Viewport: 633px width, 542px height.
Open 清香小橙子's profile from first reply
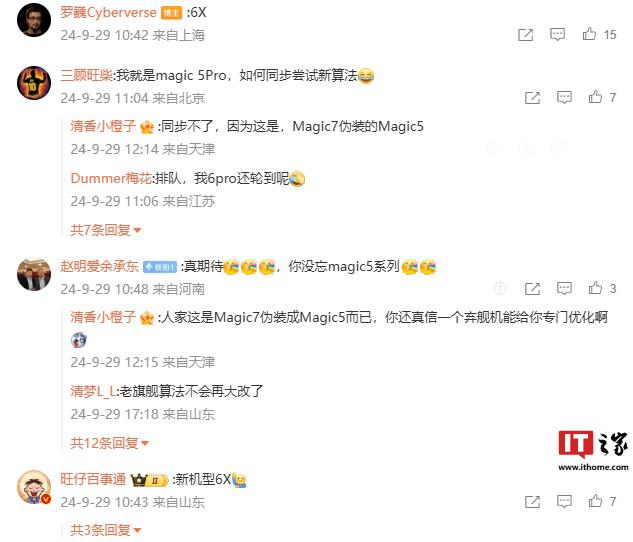click(x=103, y=126)
